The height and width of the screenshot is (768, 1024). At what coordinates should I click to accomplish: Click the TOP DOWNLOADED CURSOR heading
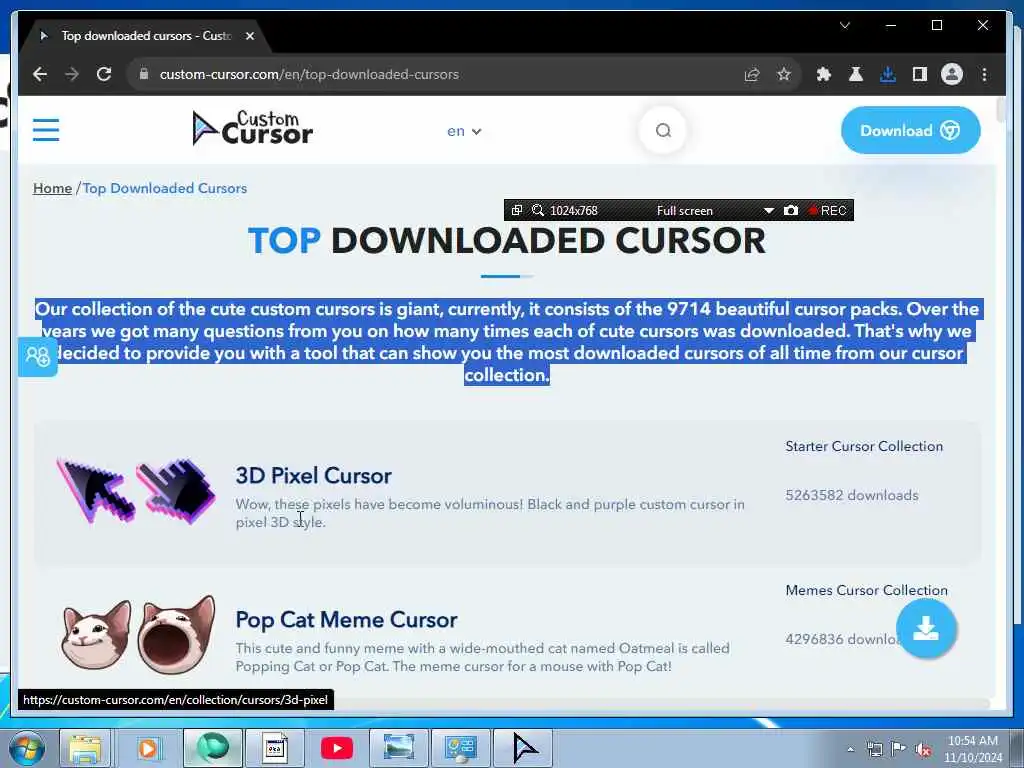pyautogui.click(x=507, y=241)
